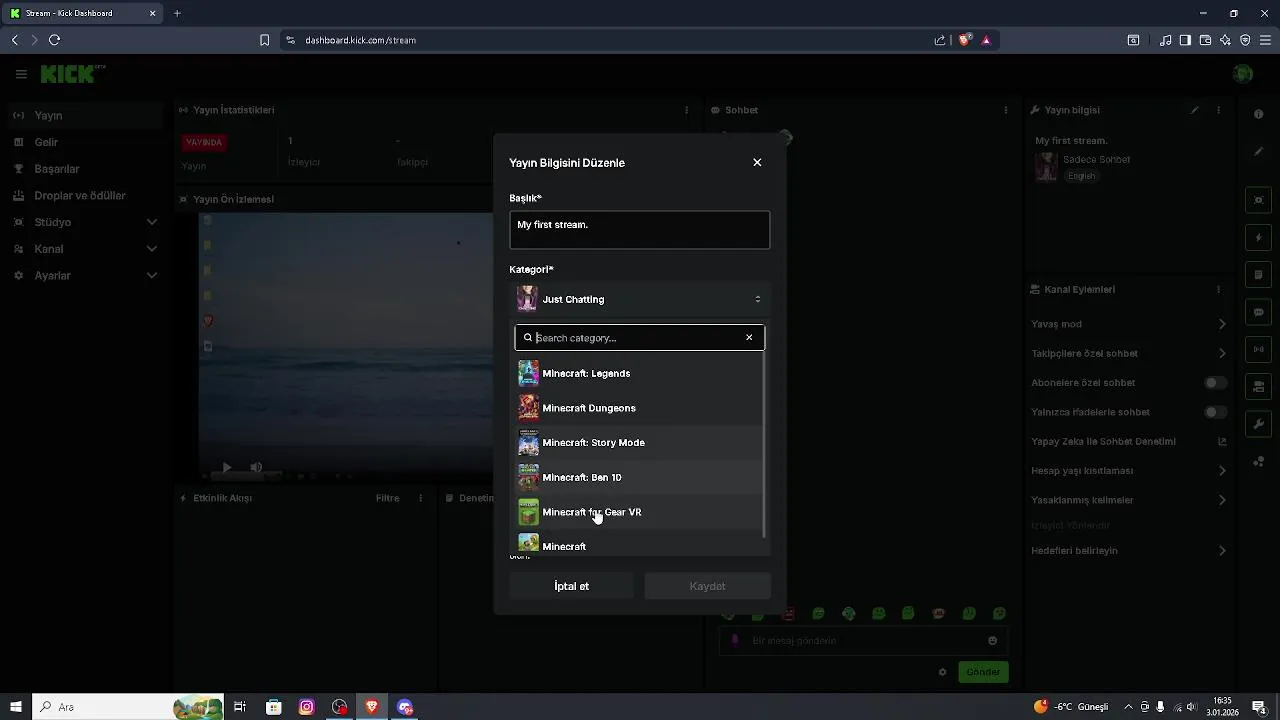Click Kaydet button
The width and height of the screenshot is (1280, 720).
coord(707,586)
